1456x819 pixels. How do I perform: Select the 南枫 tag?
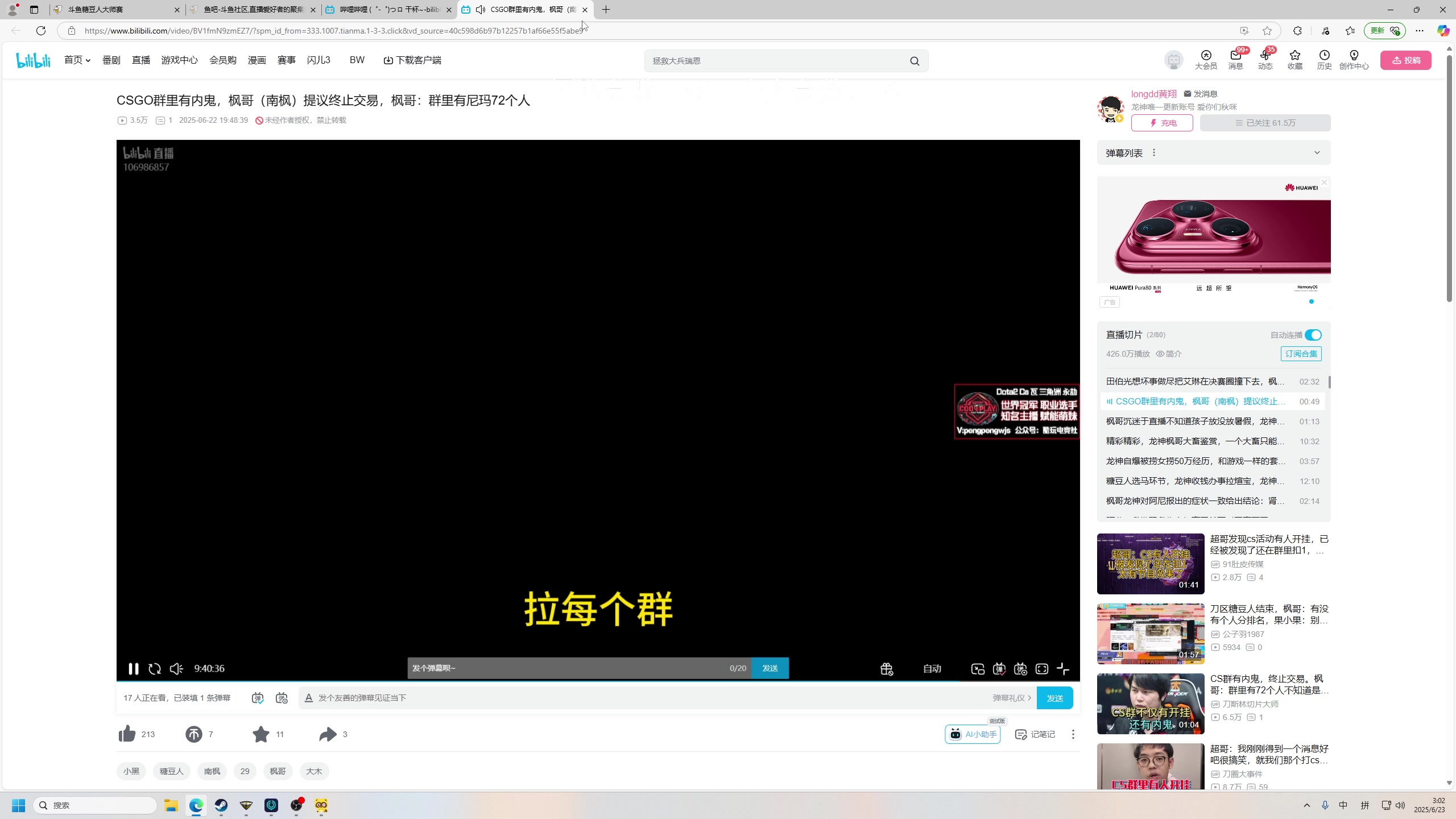pyautogui.click(x=212, y=771)
